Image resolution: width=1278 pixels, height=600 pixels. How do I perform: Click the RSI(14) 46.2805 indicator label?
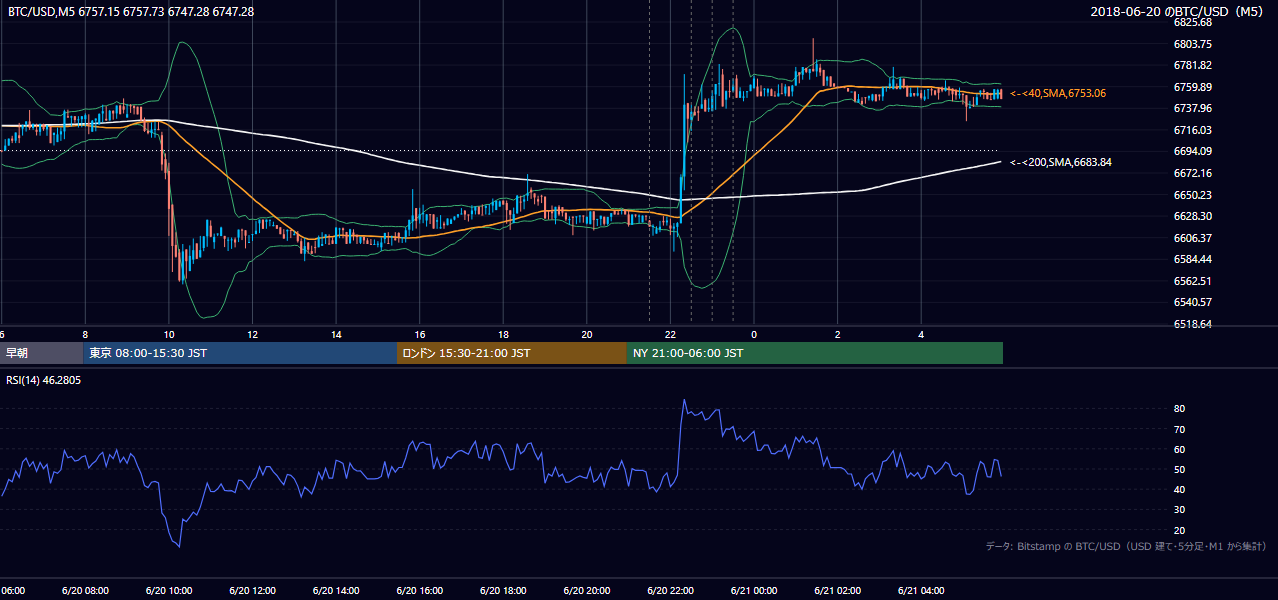click(43, 381)
